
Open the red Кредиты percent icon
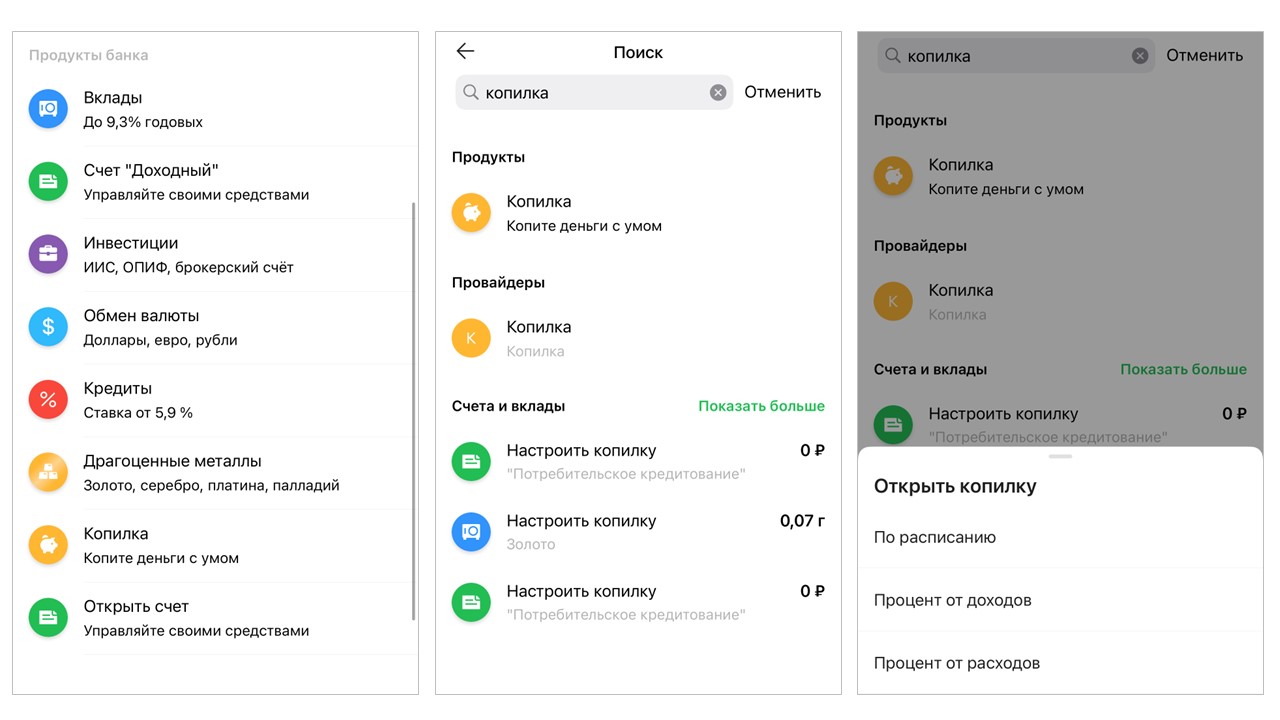coord(48,399)
